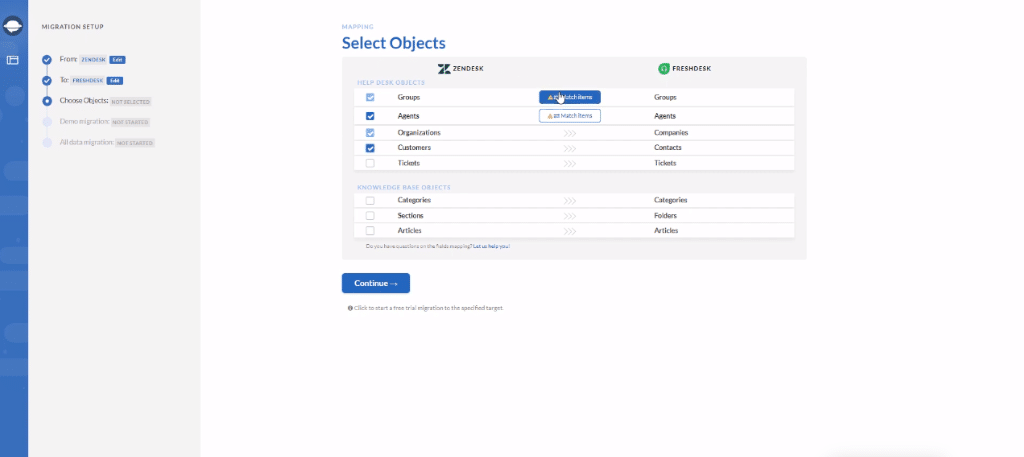The width and height of the screenshot is (1024, 457).
Task: Open the 'Let us help you!' link
Action: (492, 247)
